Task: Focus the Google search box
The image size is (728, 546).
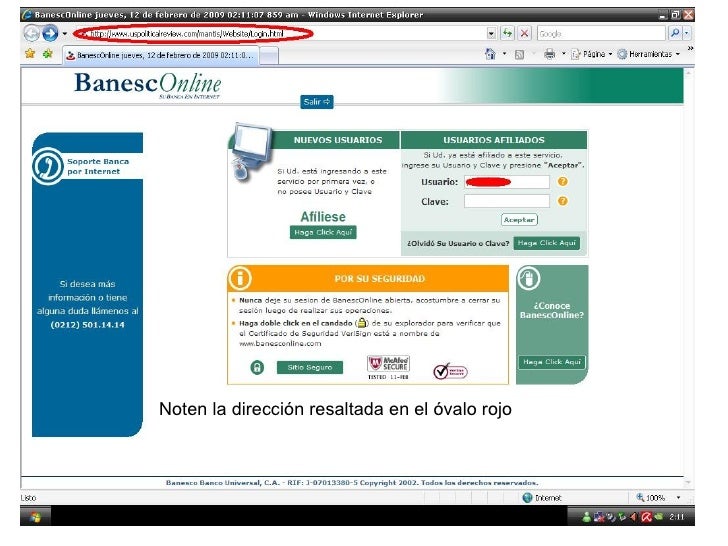Action: tap(601, 33)
